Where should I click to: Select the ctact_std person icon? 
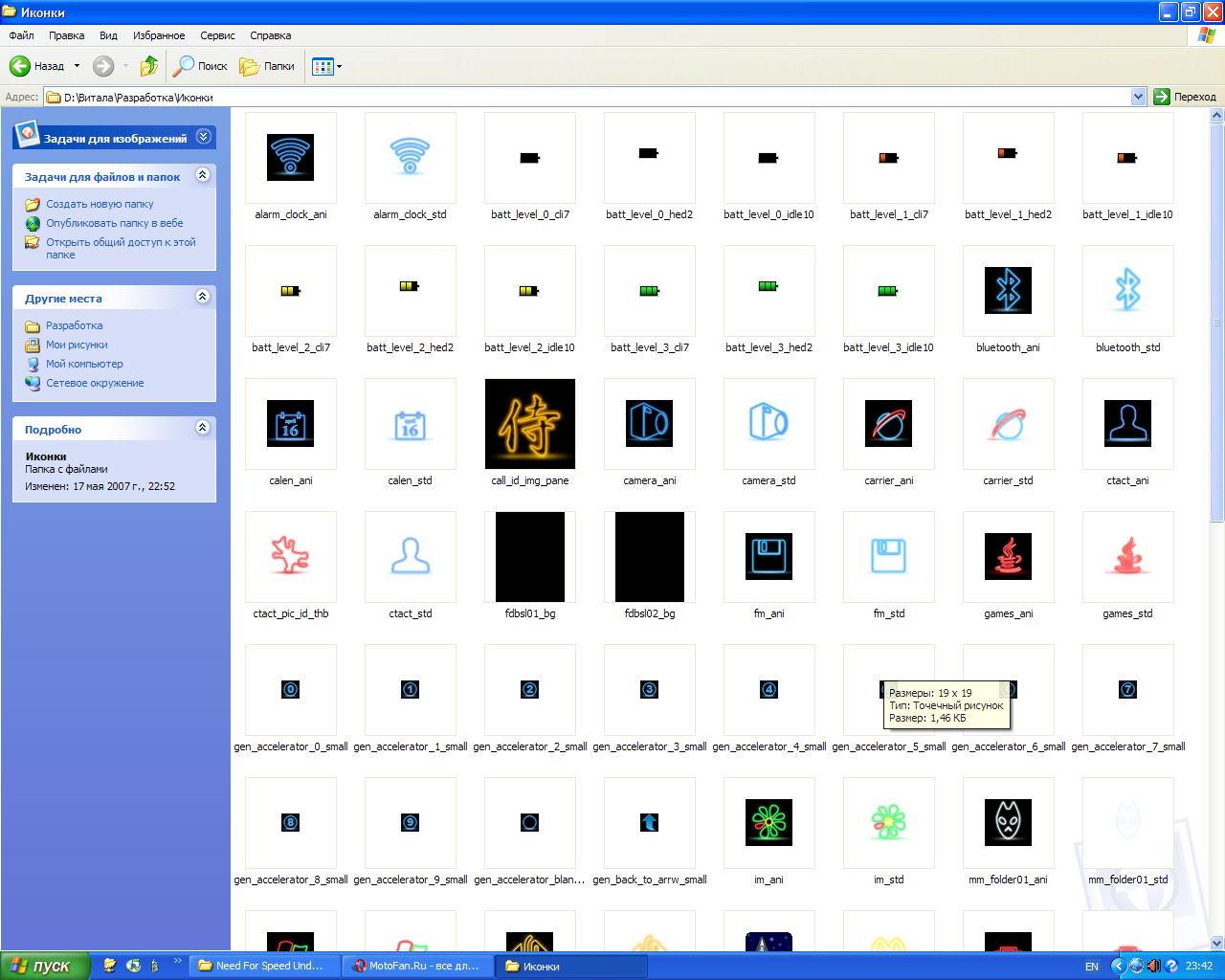pyautogui.click(x=411, y=557)
